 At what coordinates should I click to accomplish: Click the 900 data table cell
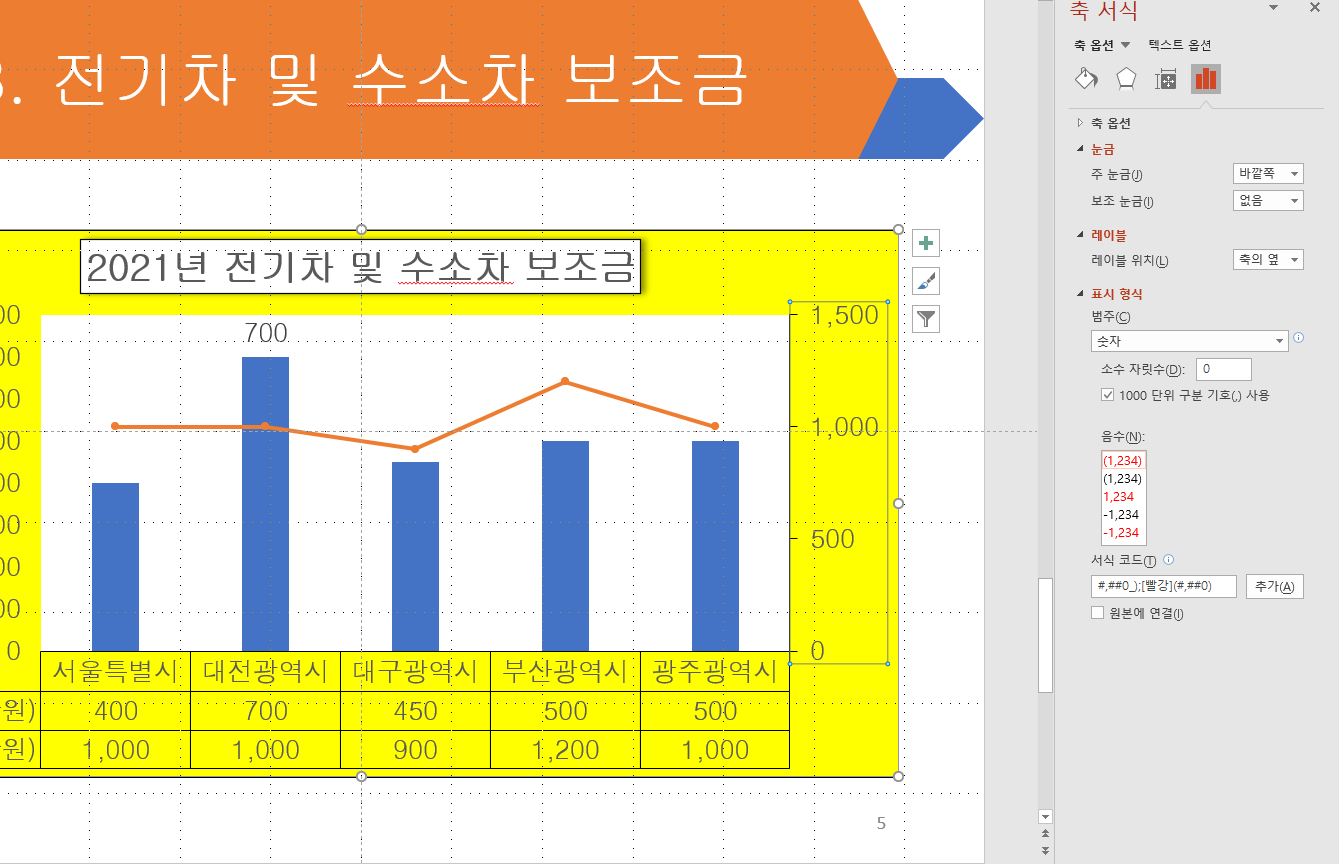coord(415,750)
